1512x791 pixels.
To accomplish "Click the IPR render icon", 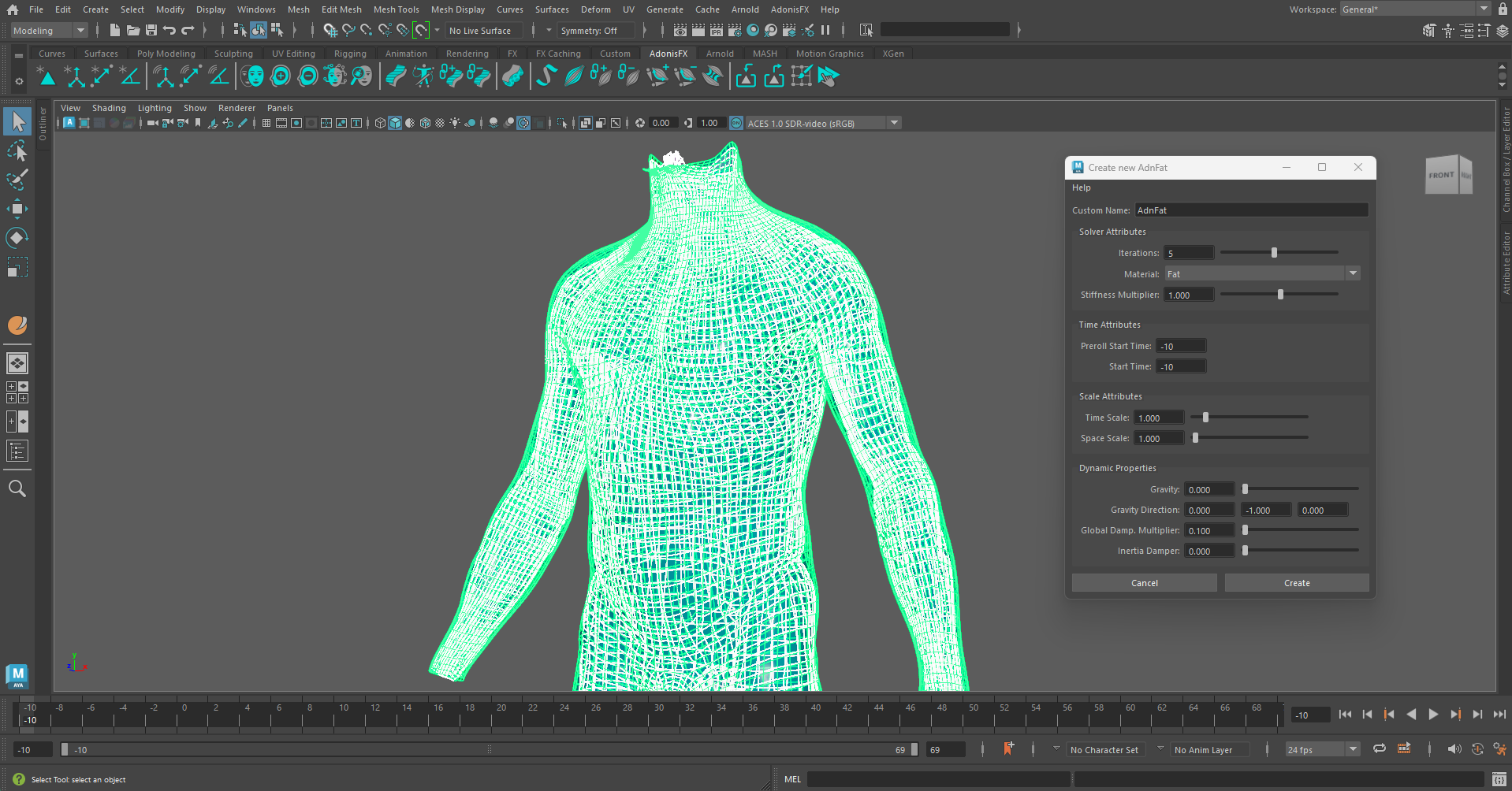I will click(717, 30).
